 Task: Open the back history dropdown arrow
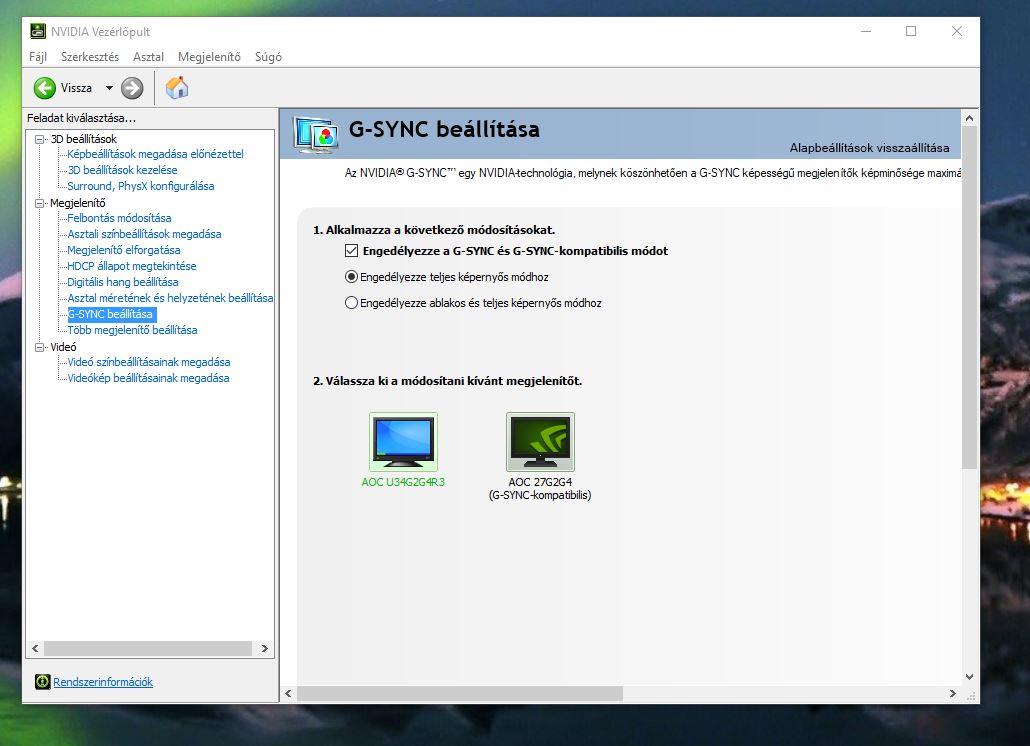point(109,88)
